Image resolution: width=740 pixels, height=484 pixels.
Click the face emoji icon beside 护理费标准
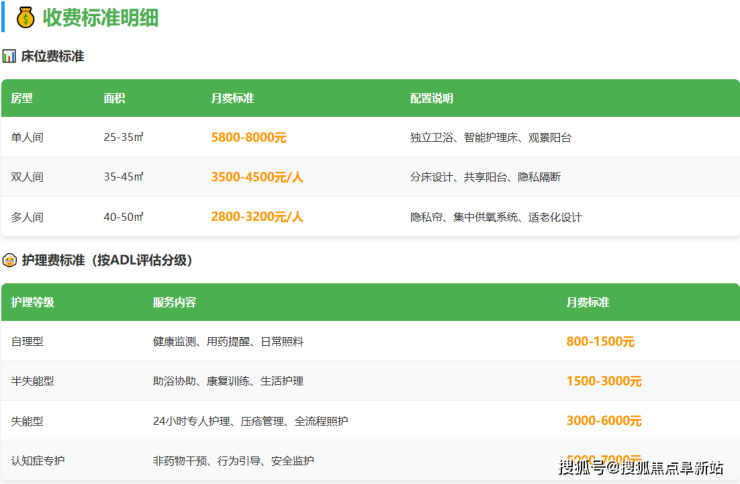point(9,260)
